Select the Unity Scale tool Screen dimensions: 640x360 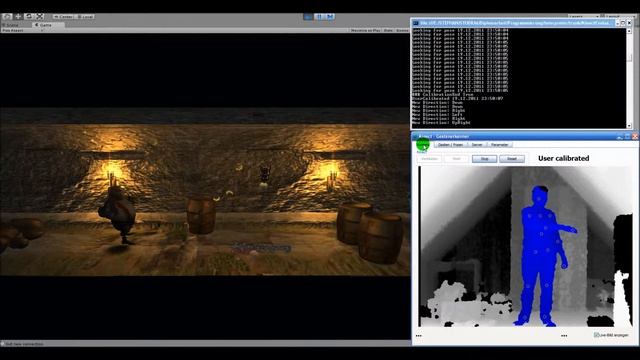40,16
